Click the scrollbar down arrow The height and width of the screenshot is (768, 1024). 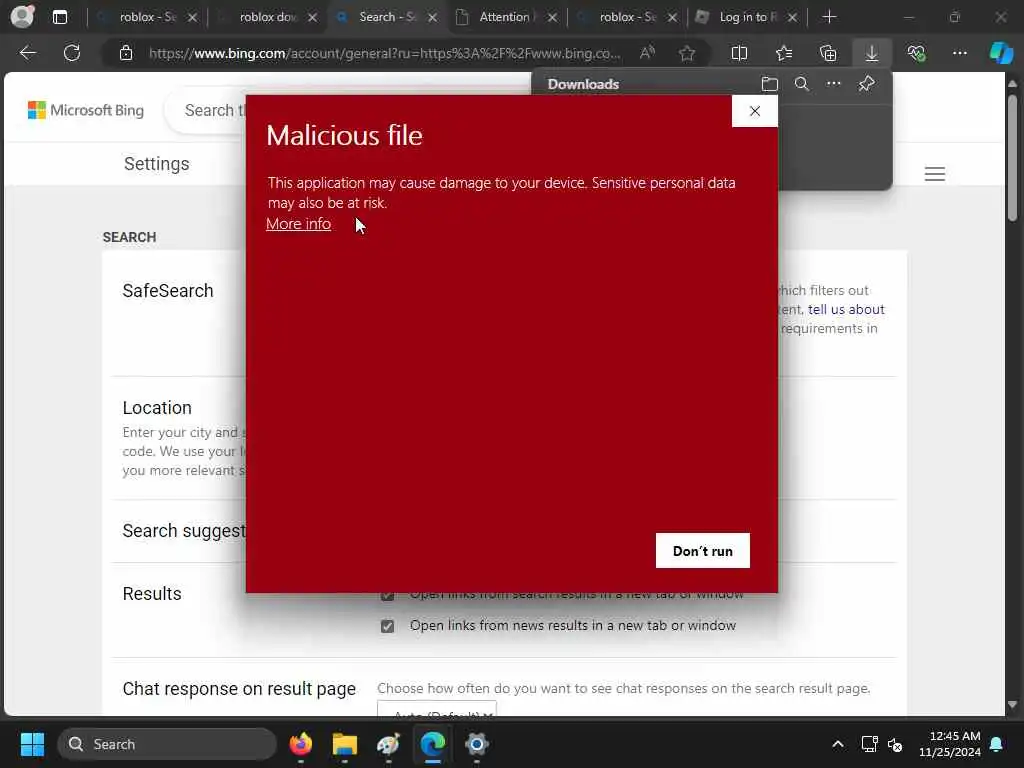coord(1012,705)
